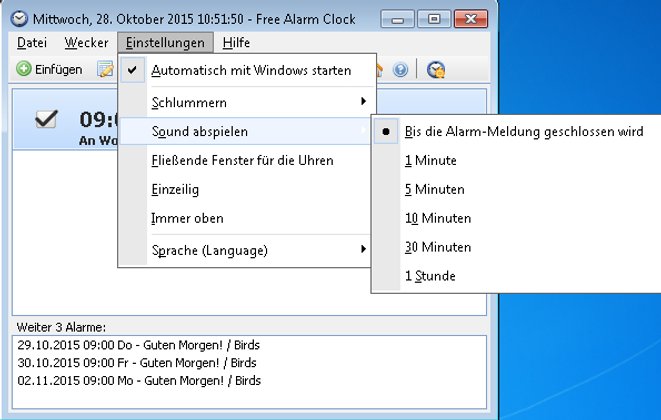Pick 30 Minuten sound duration
Screen dimensions: 661x420
(x=516, y=247)
